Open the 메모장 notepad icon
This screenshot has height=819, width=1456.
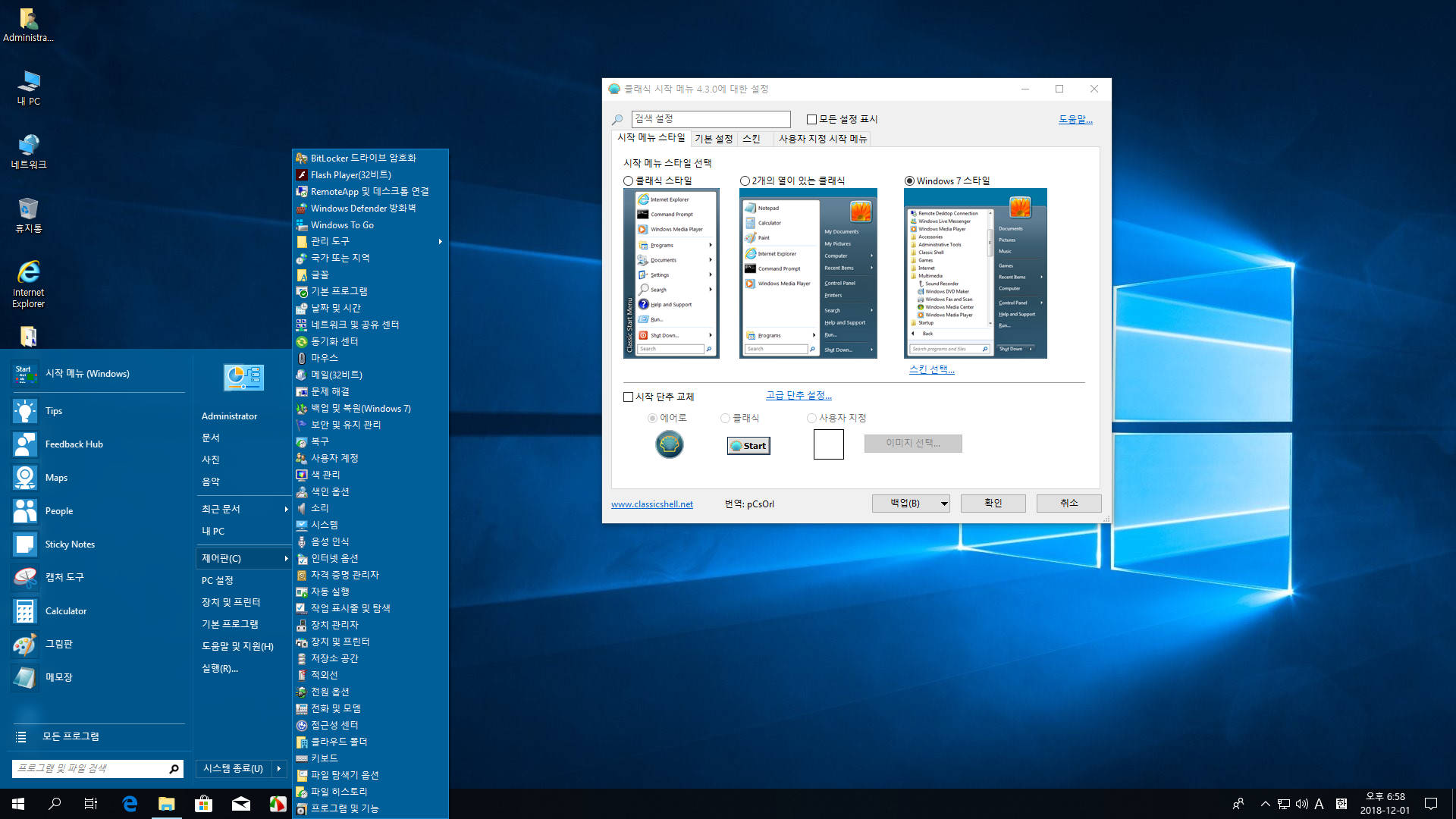click(25, 677)
